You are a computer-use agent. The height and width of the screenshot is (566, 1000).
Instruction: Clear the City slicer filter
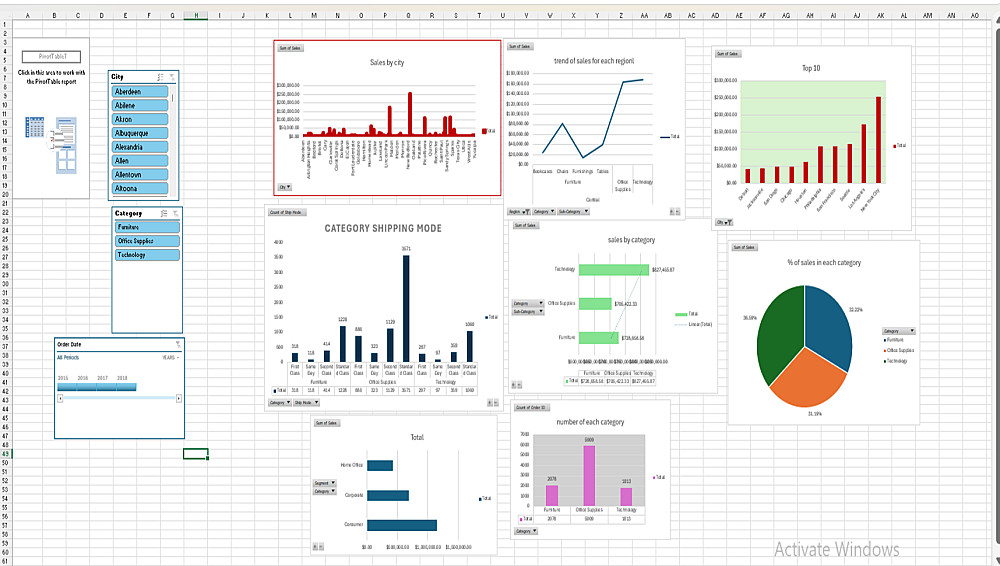click(x=172, y=77)
